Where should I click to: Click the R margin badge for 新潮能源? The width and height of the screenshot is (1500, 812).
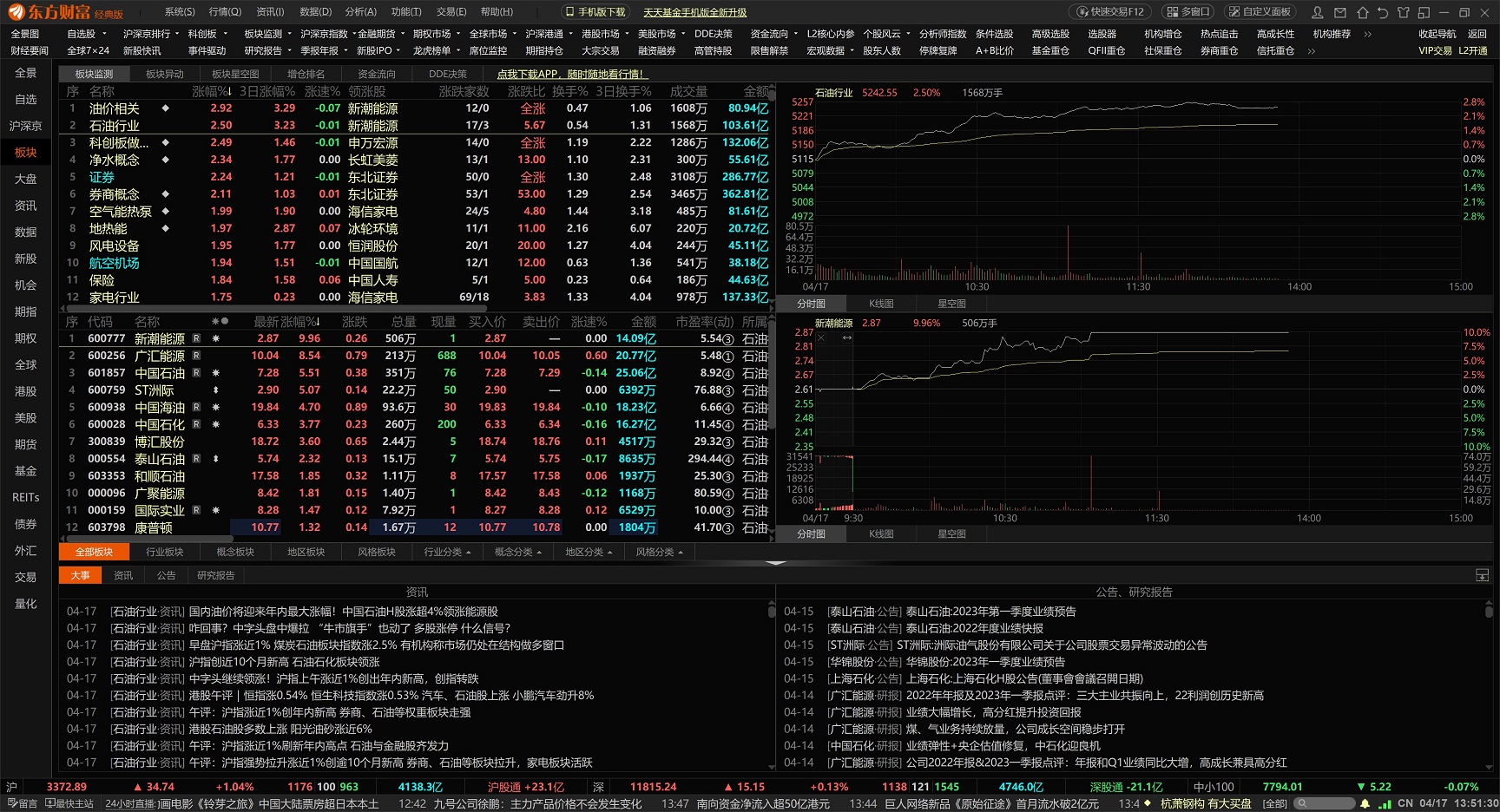197,338
